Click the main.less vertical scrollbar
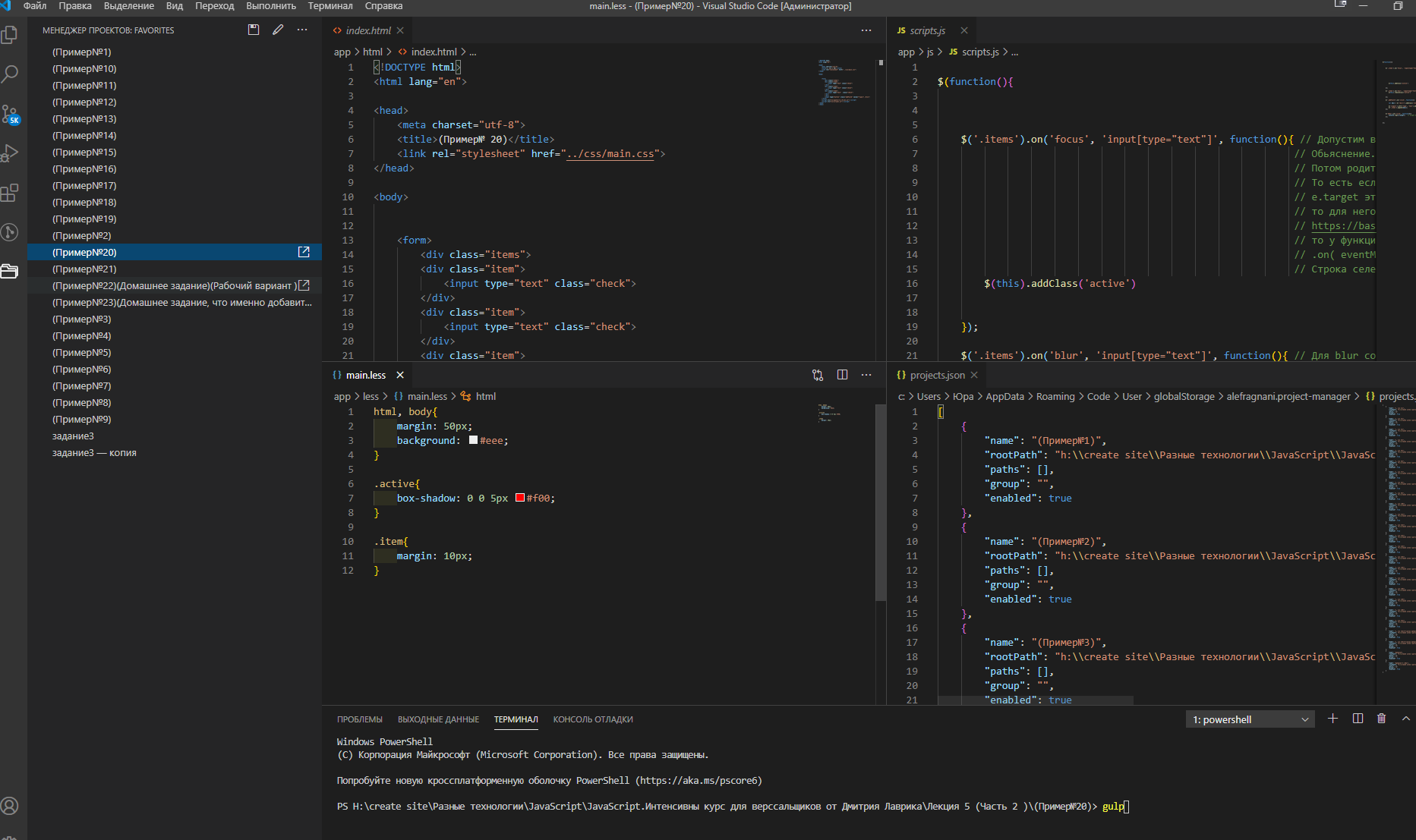 (881, 502)
